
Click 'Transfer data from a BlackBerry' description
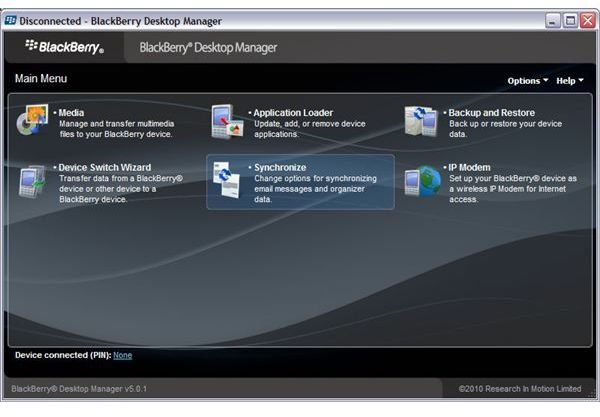[121, 189]
